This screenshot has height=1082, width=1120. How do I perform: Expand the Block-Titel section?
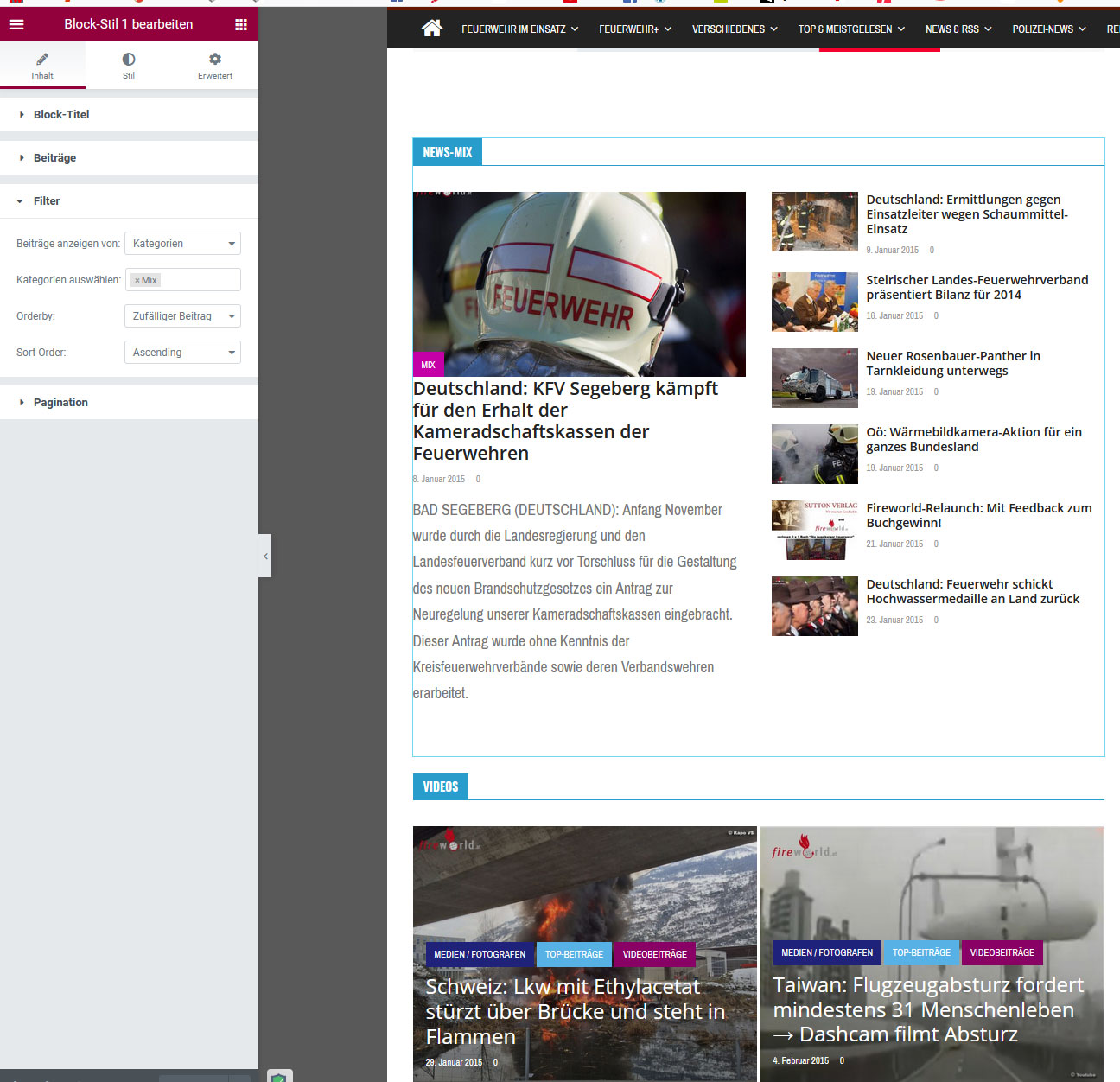(60, 114)
